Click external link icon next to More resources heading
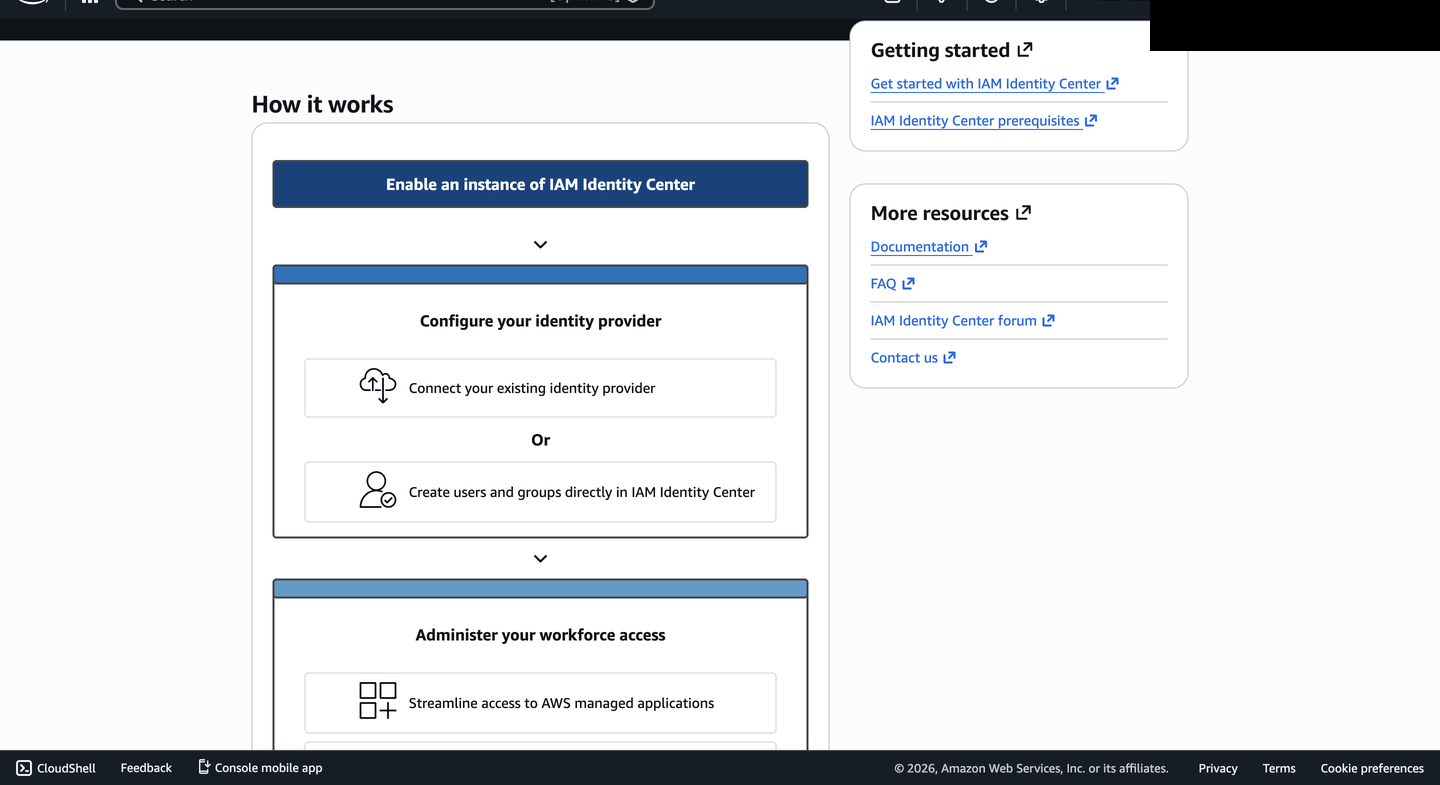This screenshot has width=1440, height=785. pyautogui.click(x=1024, y=212)
